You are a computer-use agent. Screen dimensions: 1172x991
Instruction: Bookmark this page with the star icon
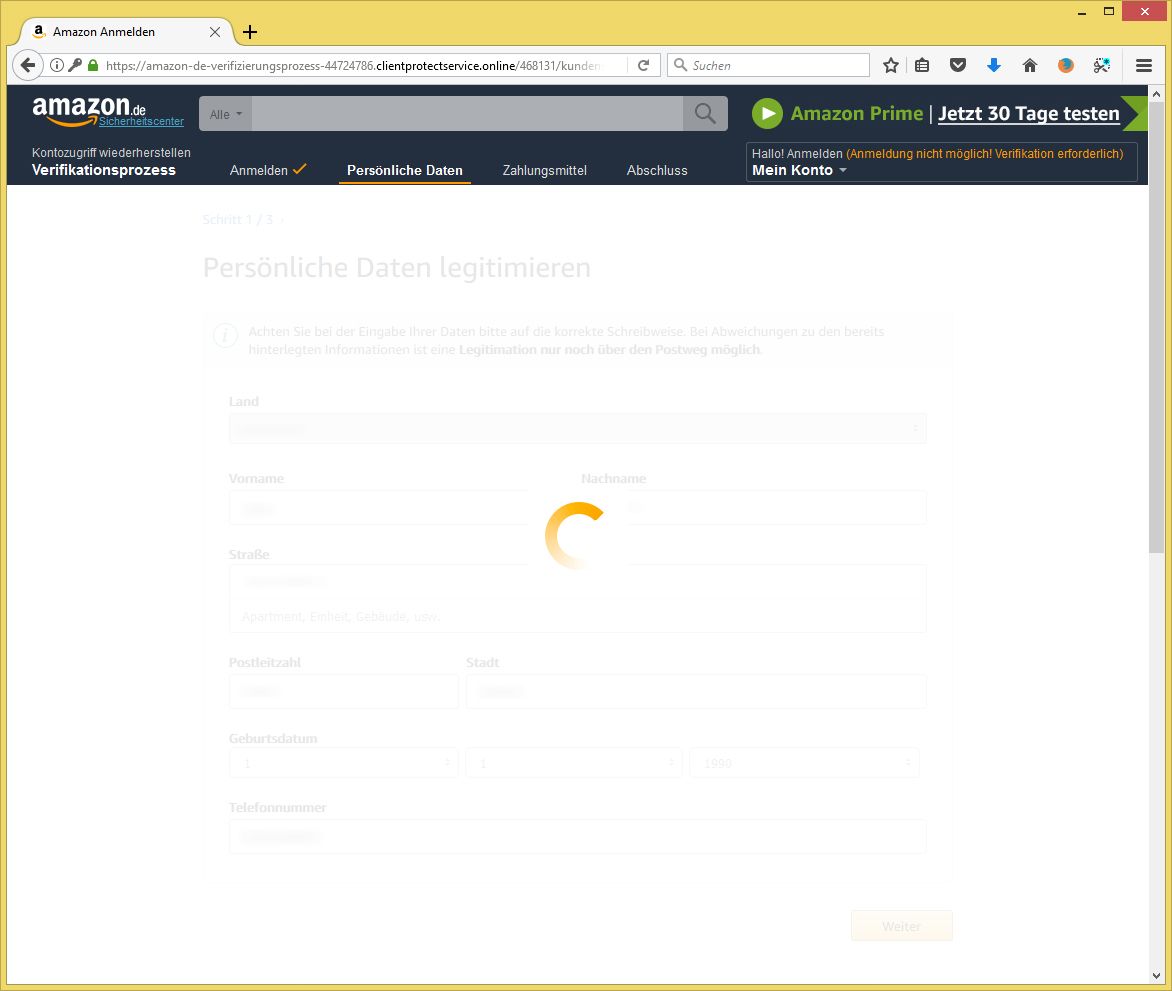pos(890,65)
